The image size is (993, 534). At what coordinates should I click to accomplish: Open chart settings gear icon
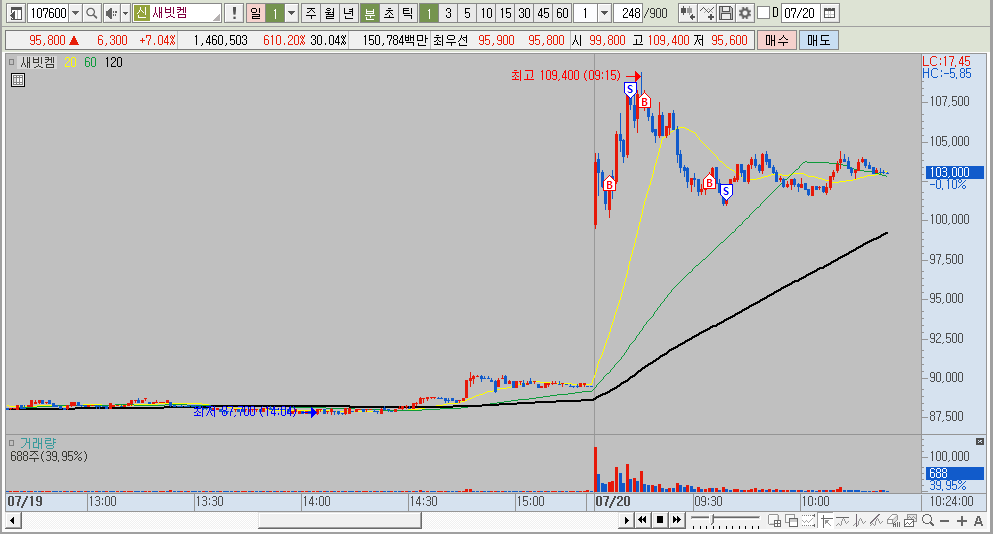(x=745, y=13)
